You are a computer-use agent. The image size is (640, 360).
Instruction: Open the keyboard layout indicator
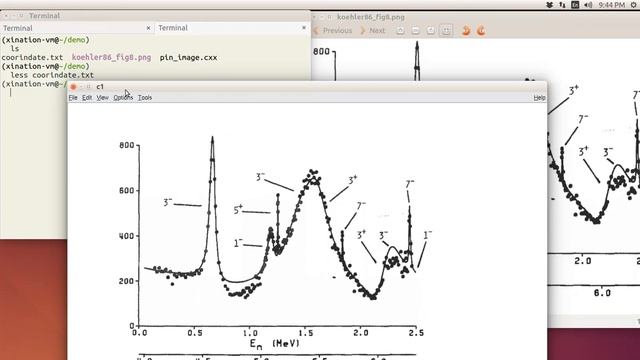[x=575, y=5]
